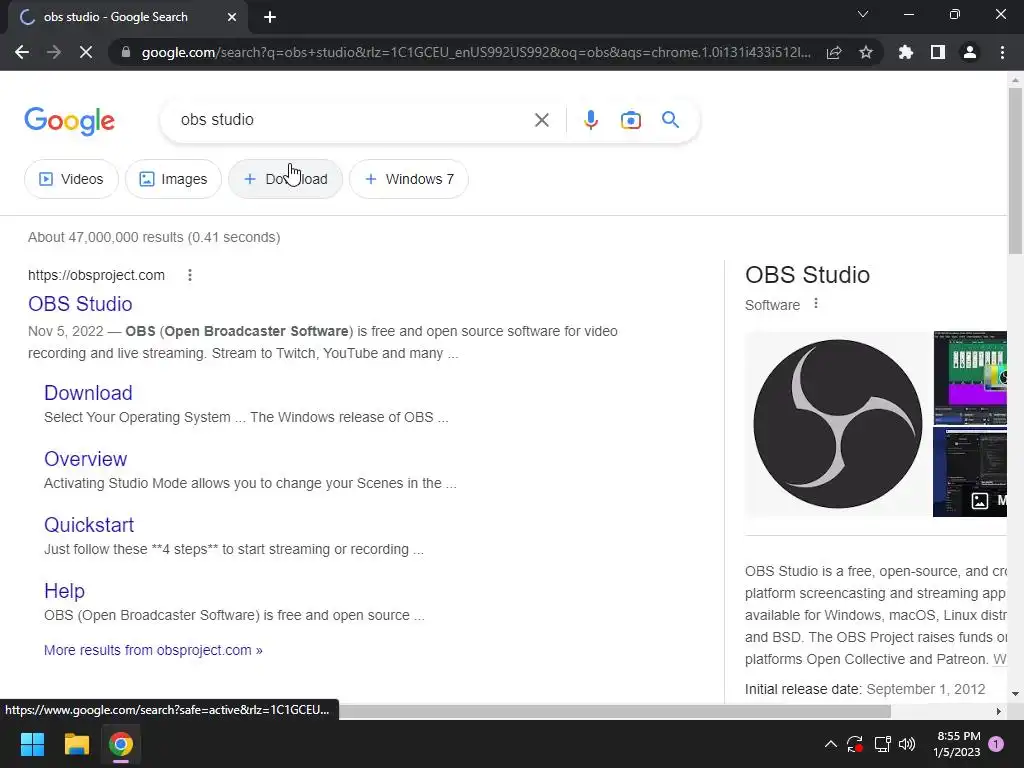The width and height of the screenshot is (1024, 768).
Task: Open the volume tray icon
Action: pos(907,744)
